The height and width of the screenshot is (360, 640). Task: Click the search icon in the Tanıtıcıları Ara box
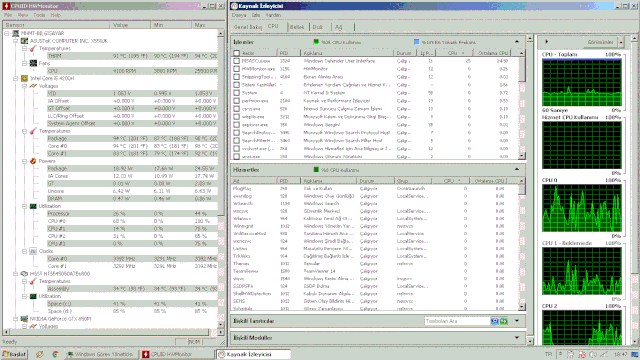tap(495, 321)
